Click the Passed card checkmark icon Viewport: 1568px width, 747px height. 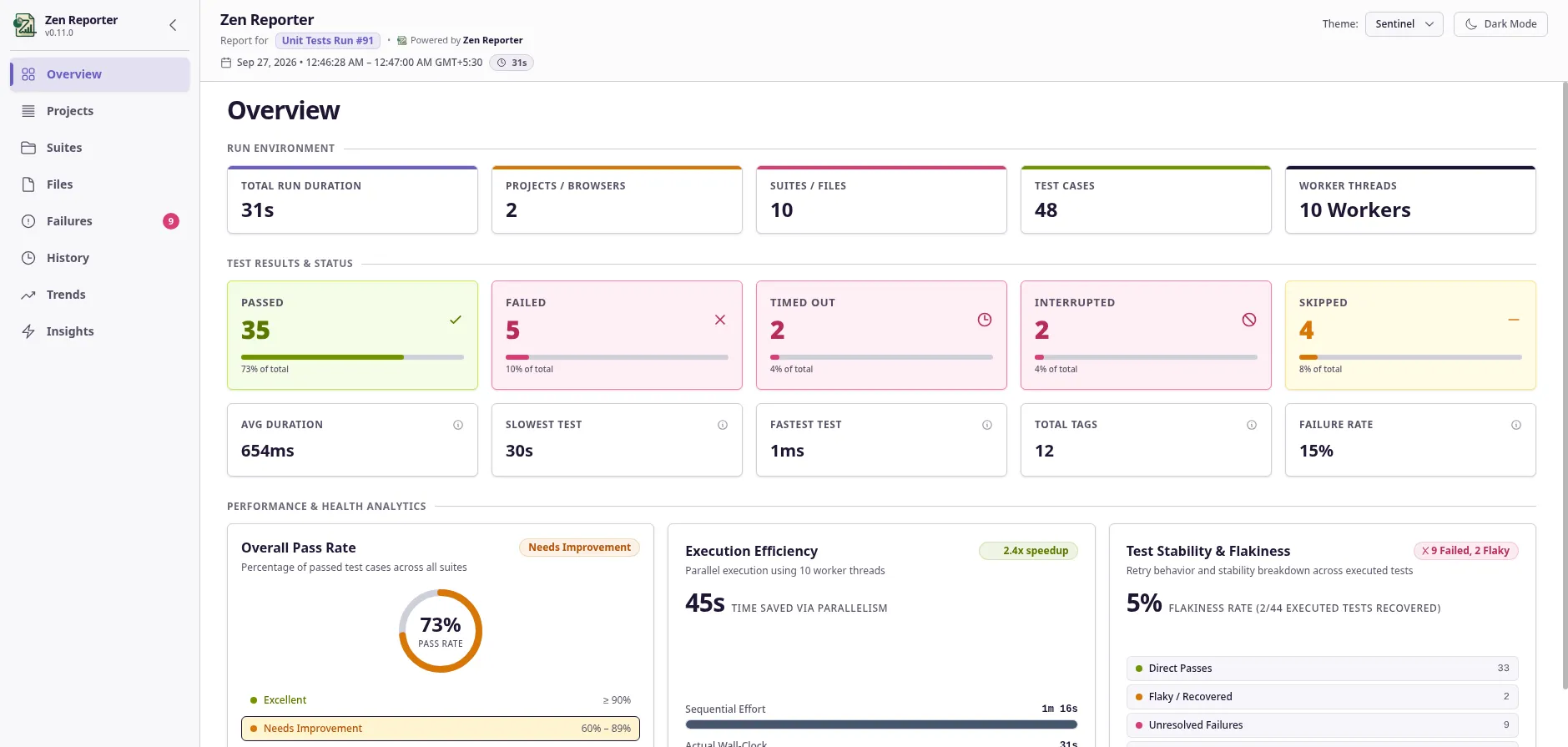click(x=456, y=320)
